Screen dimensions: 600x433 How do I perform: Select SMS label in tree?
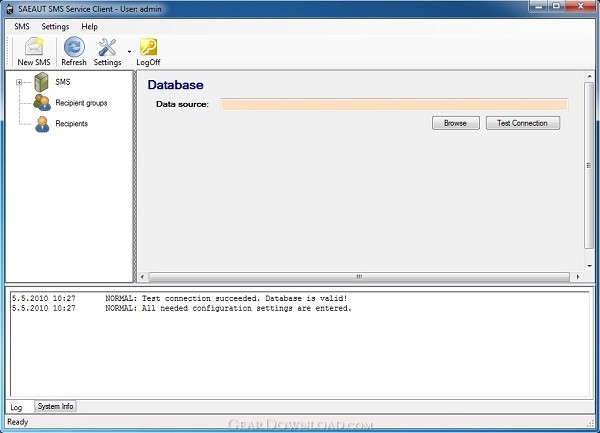click(63, 82)
